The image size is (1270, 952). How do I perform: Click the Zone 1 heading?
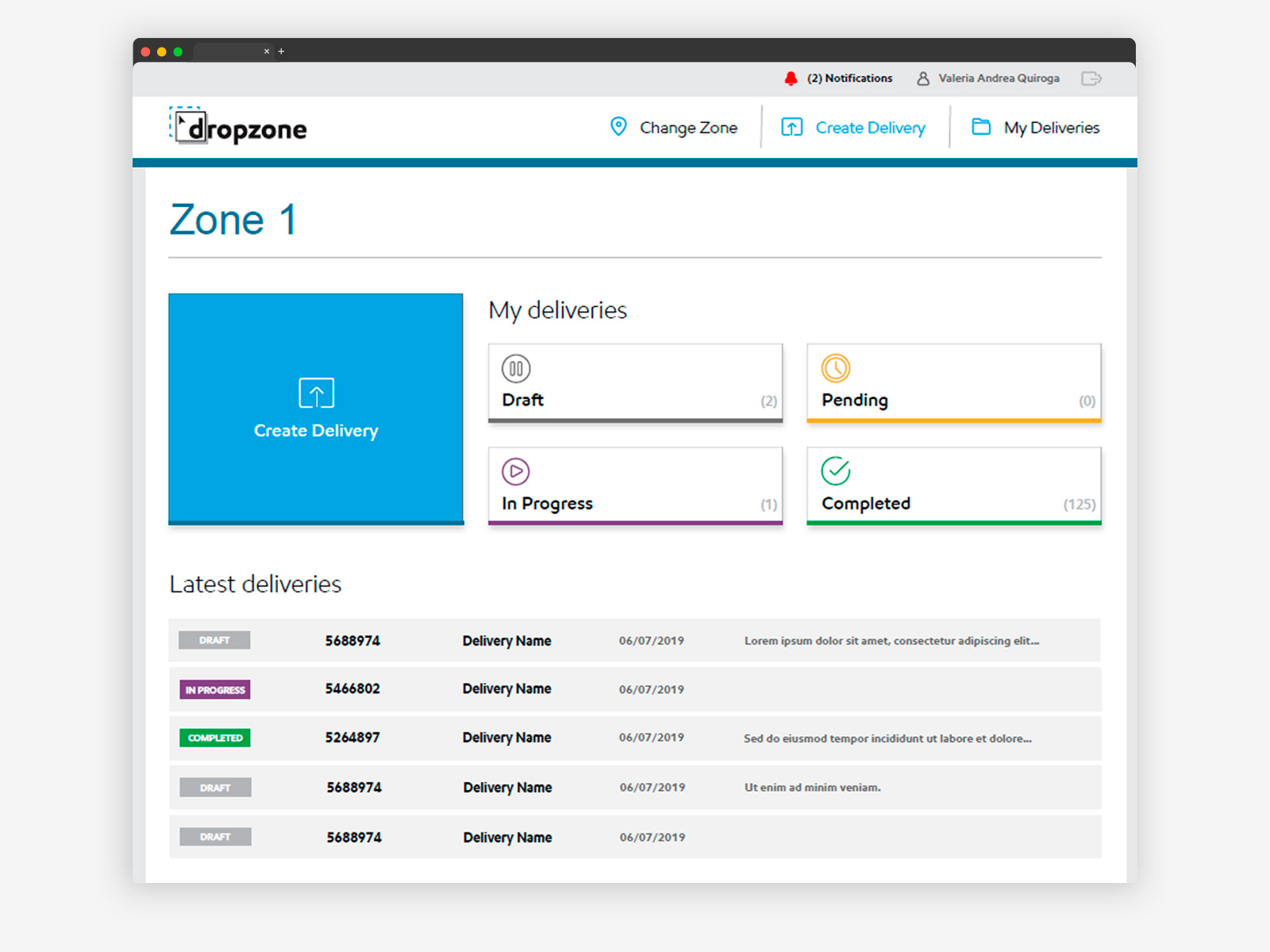click(x=233, y=220)
